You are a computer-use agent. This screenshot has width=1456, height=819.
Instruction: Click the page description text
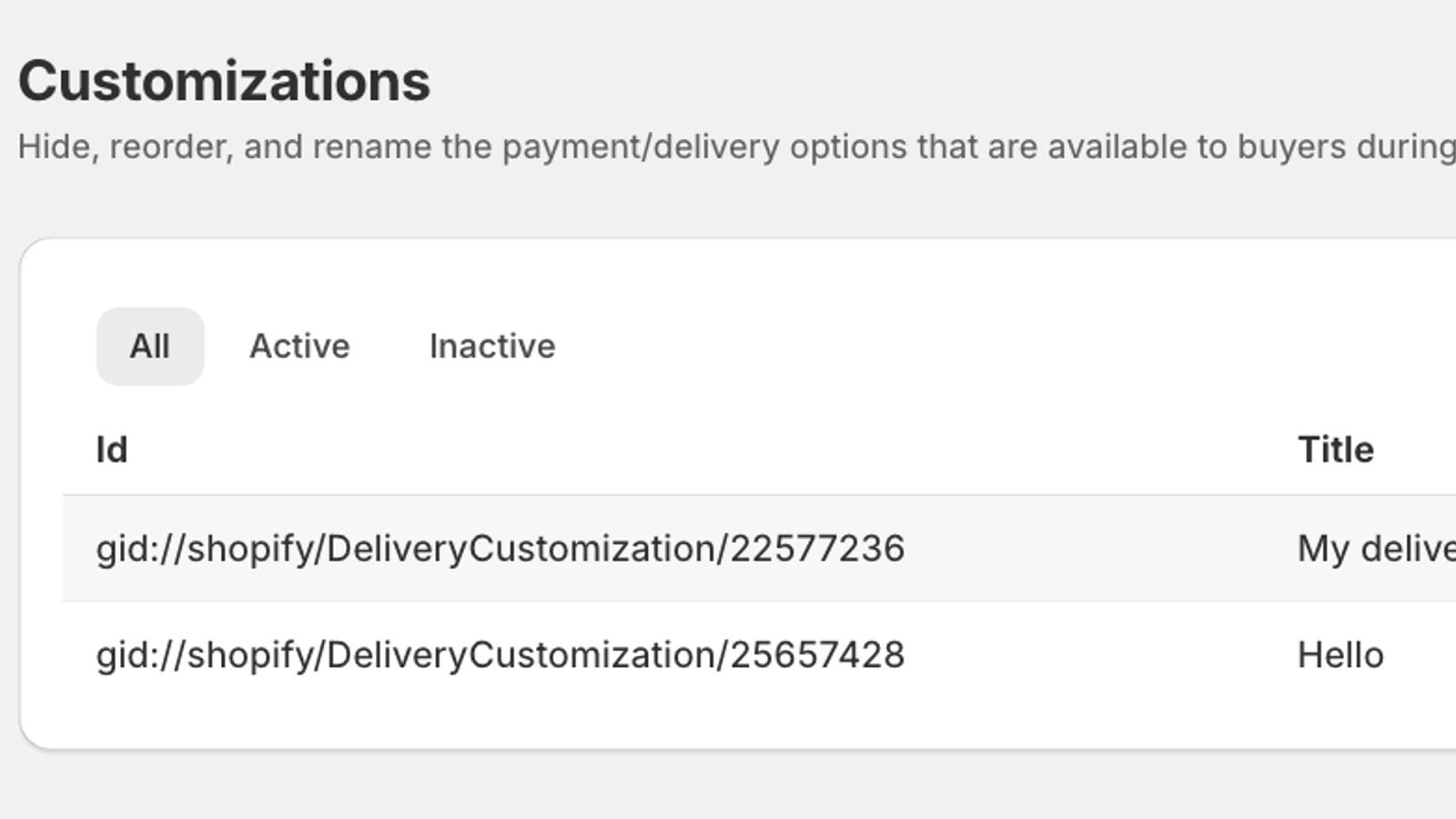637,146
